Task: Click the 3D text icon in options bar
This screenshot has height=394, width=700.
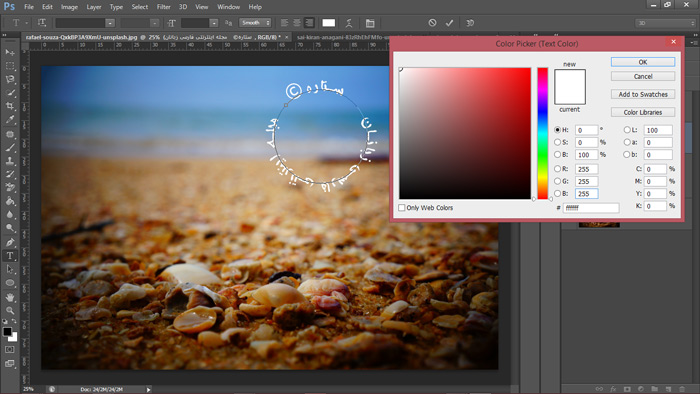Action: pyautogui.click(x=470, y=23)
